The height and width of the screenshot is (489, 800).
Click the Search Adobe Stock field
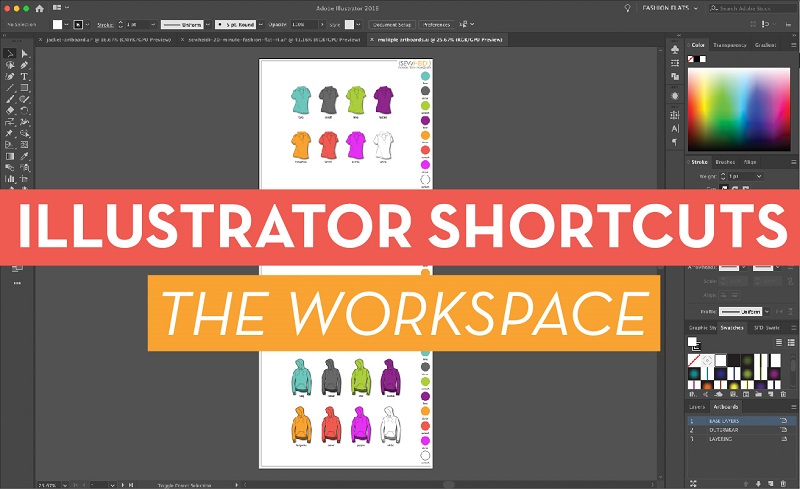click(753, 8)
